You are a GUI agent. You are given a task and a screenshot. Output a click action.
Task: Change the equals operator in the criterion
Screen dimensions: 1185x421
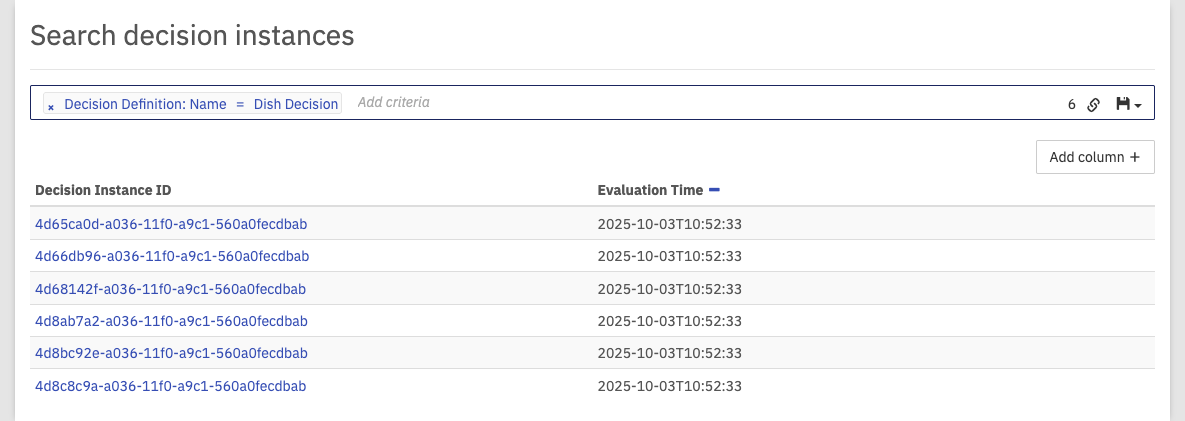tap(240, 104)
